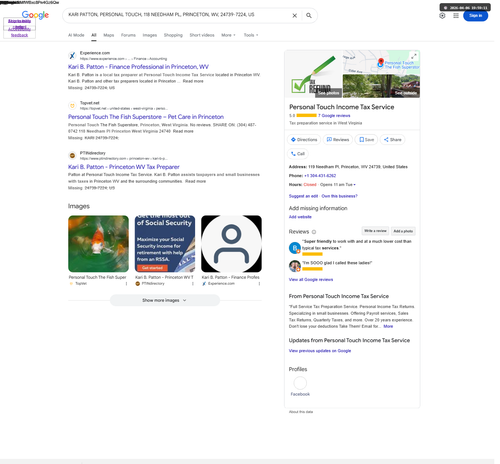The image size is (500, 464).
Task: Expand the business description via More
Action: [x=388, y=326]
